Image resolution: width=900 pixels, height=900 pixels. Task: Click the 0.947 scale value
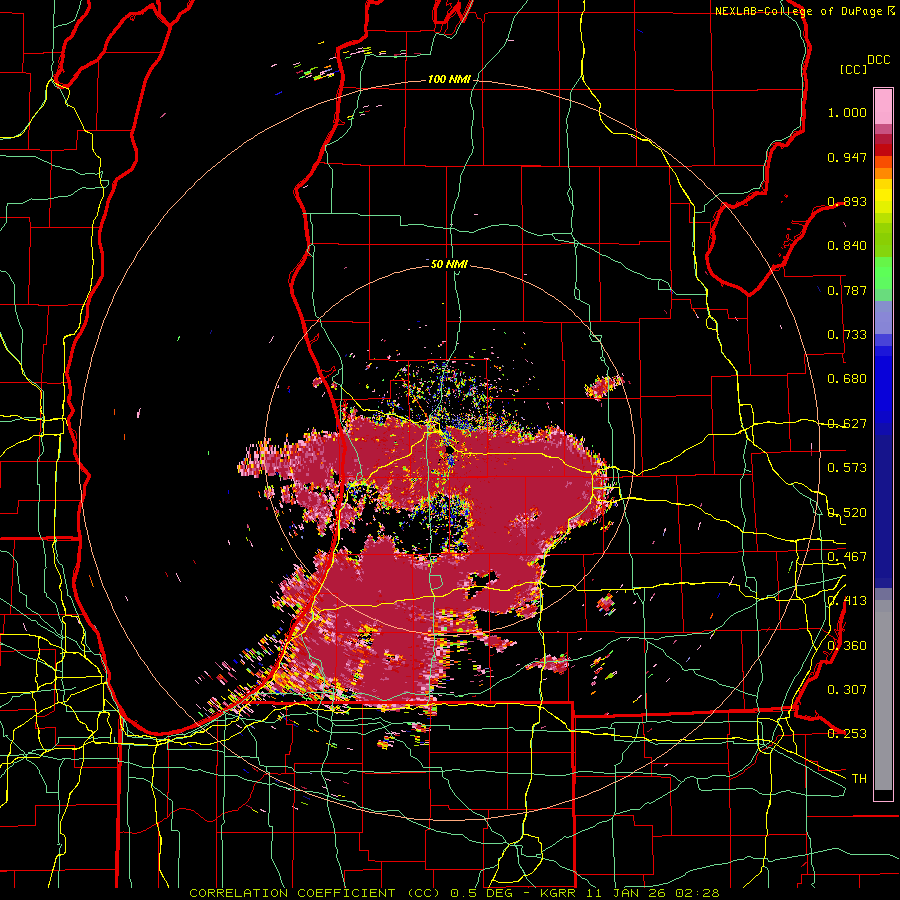[847, 157]
